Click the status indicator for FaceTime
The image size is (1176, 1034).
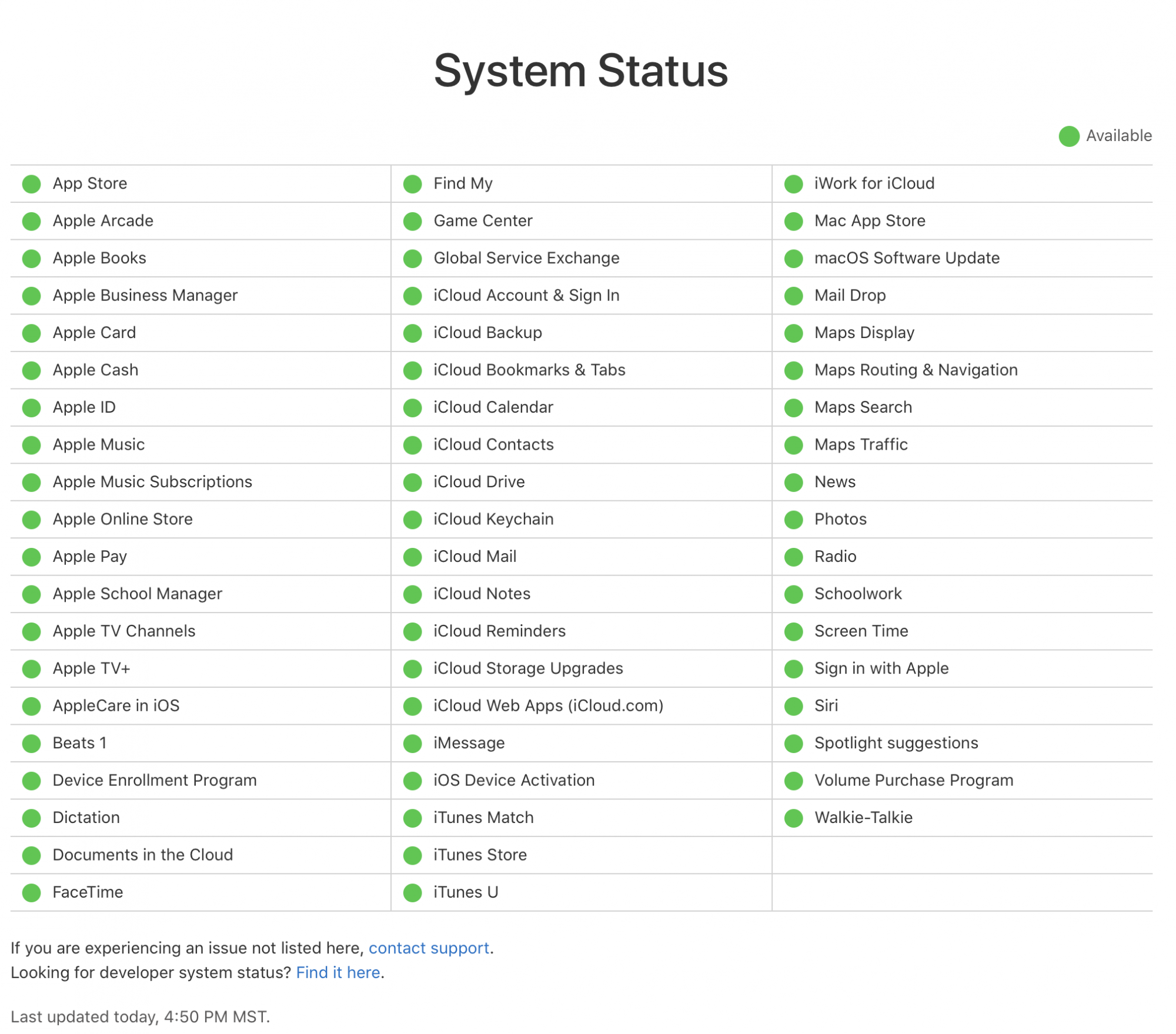[32, 892]
